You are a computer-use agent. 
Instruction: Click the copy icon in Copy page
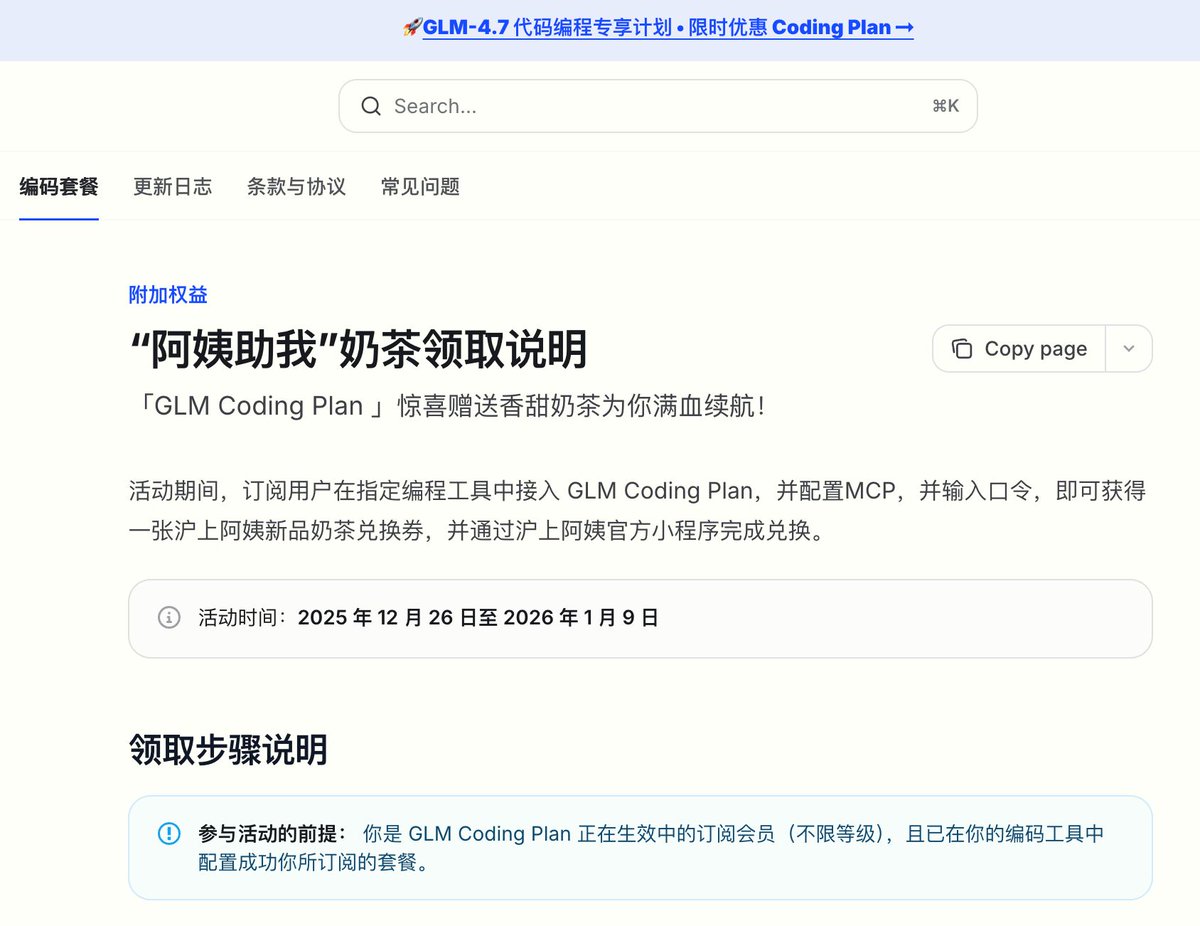point(962,349)
